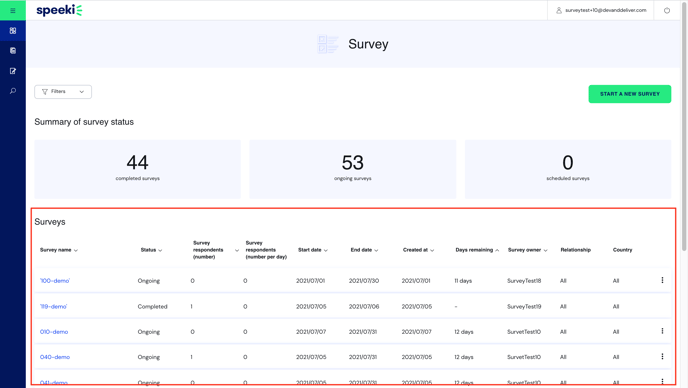This screenshot has height=388, width=688.
Task: Click the 'Summary of survey status' heading
Action: coord(84,122)
